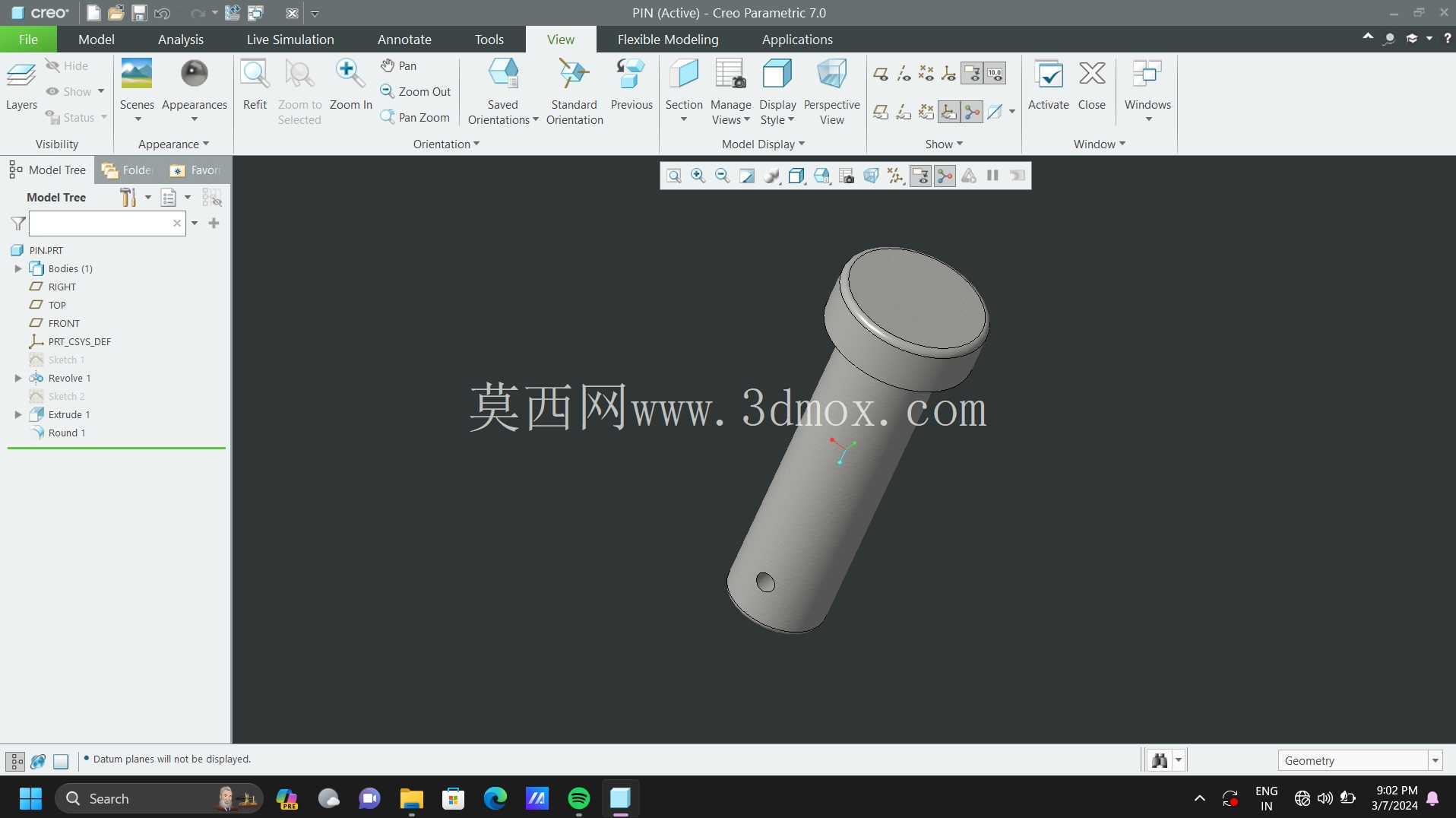This screenshot has height=818, width=1456.
Task: Undo the last action
Action: tap(162, 13)
